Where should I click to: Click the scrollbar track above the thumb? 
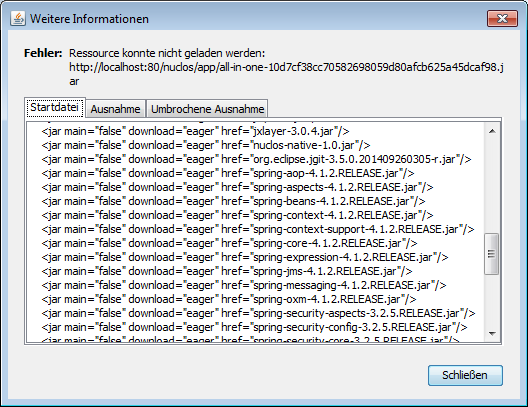(x=492, y=185)
